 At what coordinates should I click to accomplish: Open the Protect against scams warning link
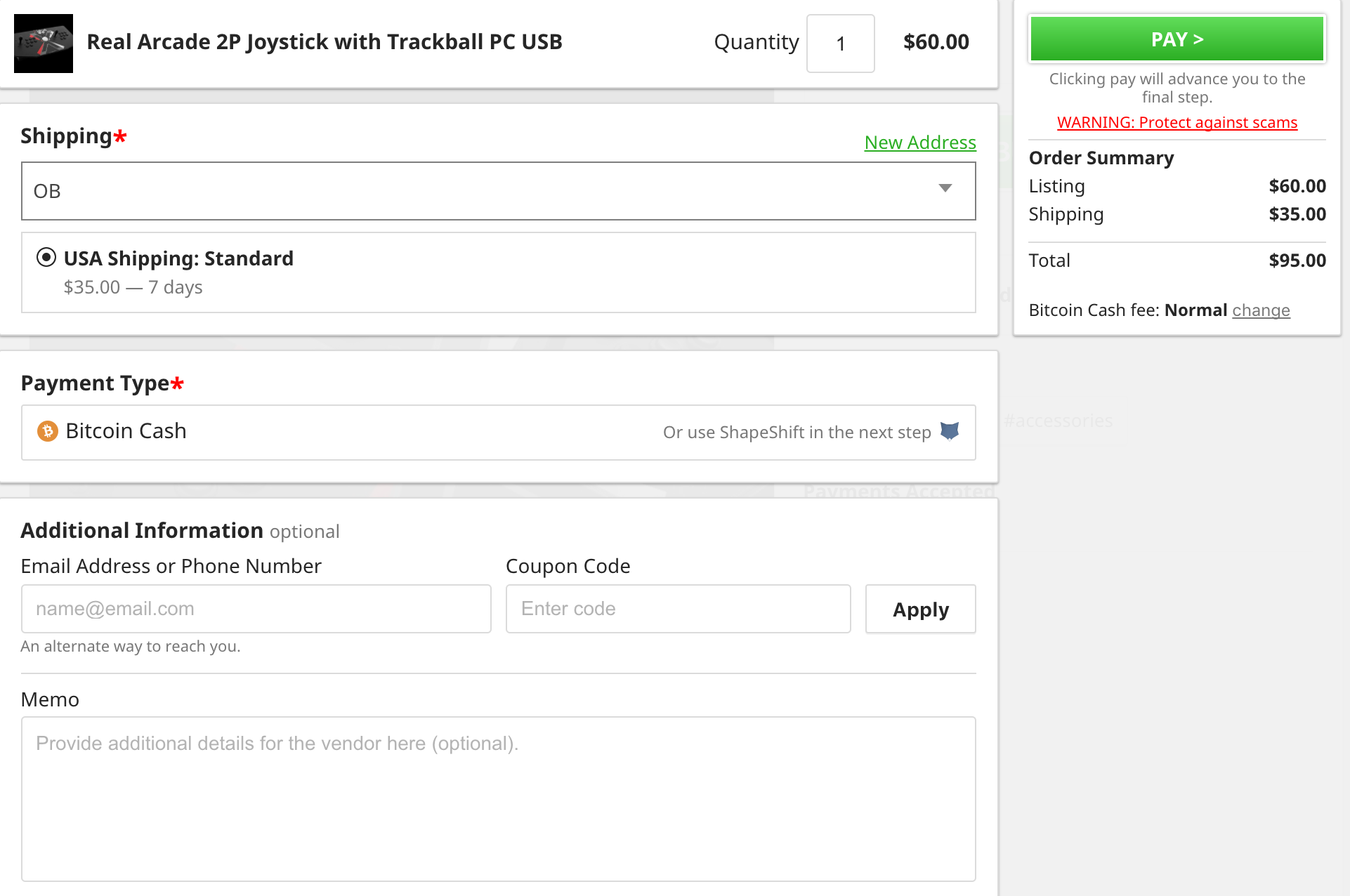coord(1177,123)
